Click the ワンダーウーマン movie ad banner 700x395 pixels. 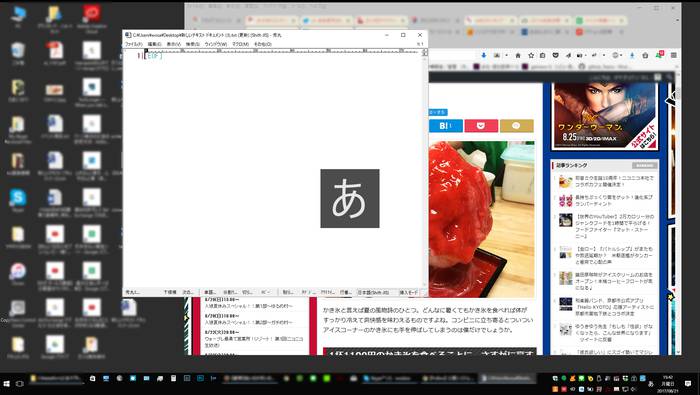click(x=604, y=116)
